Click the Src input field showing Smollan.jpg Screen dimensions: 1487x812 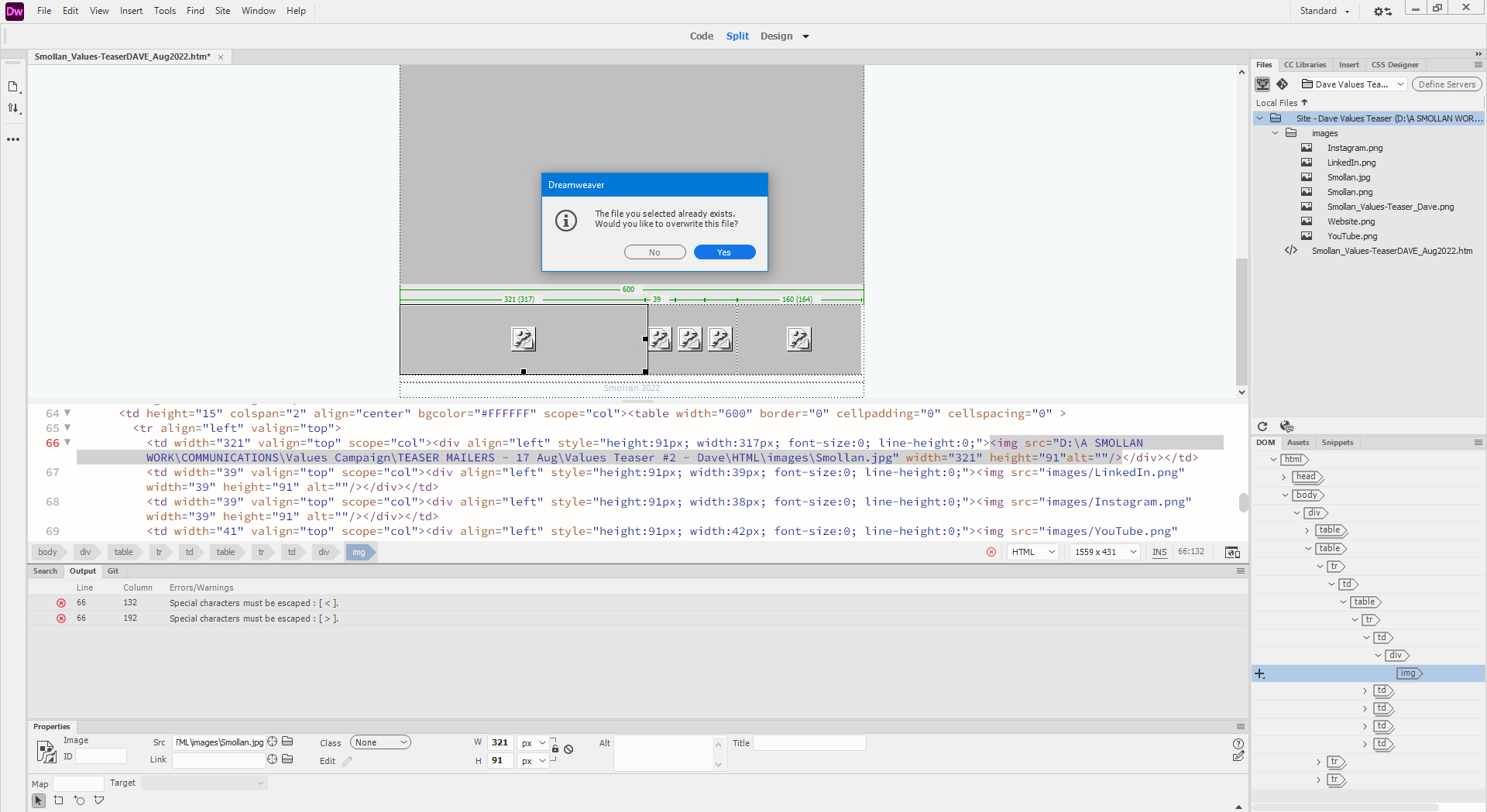[x=219, y=742]
